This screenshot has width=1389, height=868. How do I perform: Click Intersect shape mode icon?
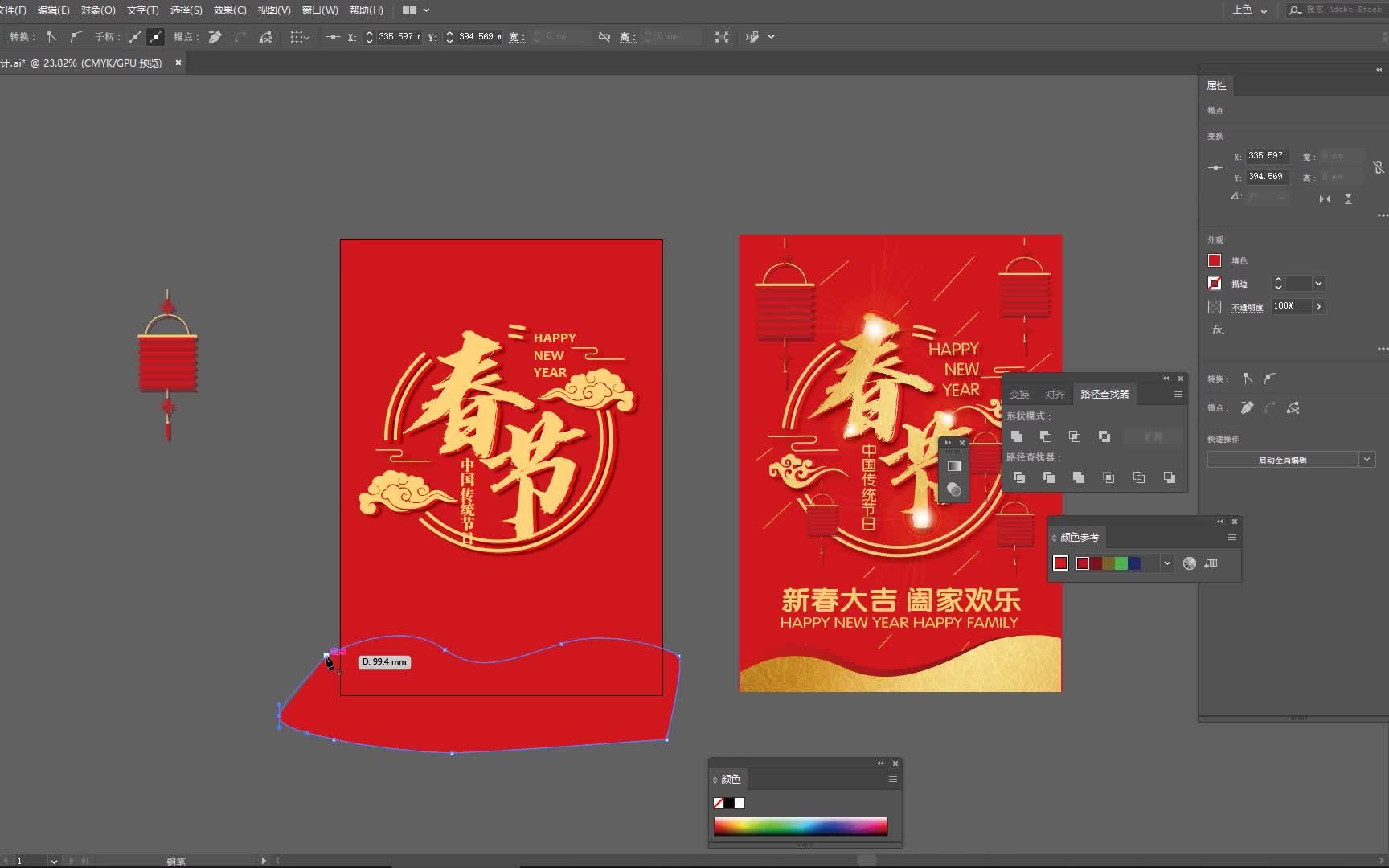[1075, 436]
